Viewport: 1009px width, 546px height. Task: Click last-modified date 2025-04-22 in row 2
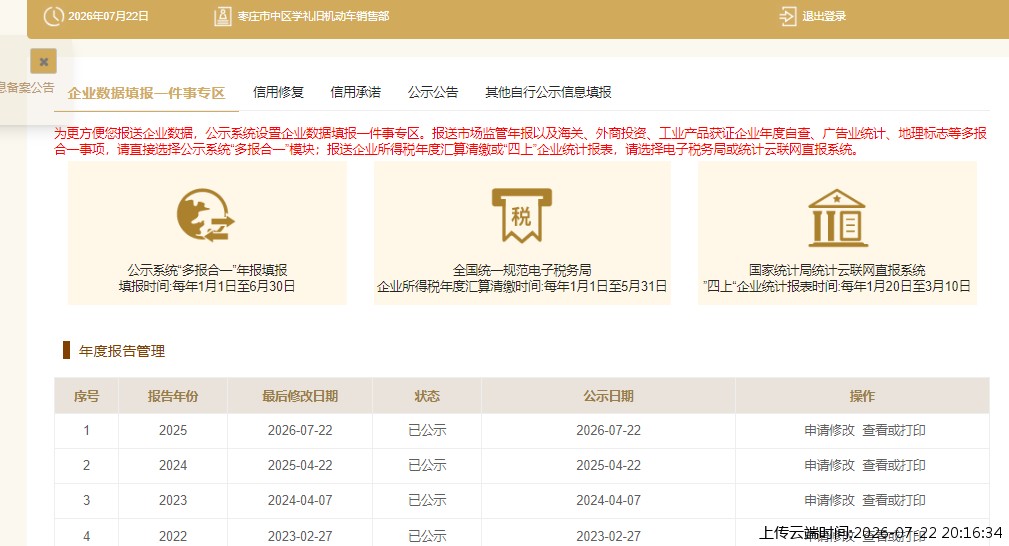click(x=300, y=465)
